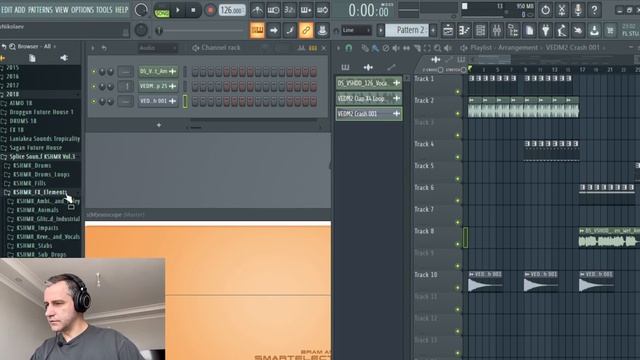Click the note/clip grouping stamp icon
This screenshot has height=360, width=640.
(322, 30)
